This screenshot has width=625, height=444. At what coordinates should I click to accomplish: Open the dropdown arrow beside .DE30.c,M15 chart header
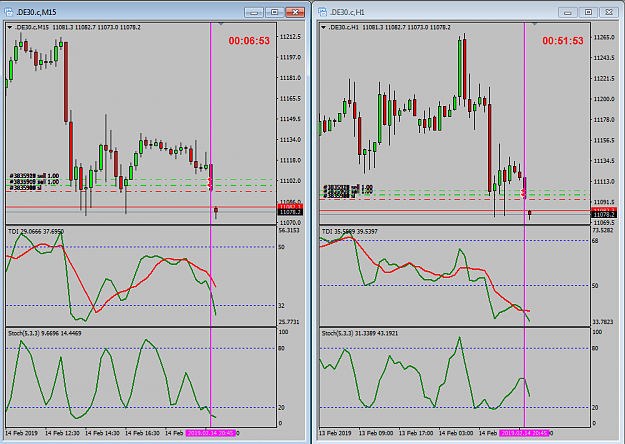[x=10, y=28]
